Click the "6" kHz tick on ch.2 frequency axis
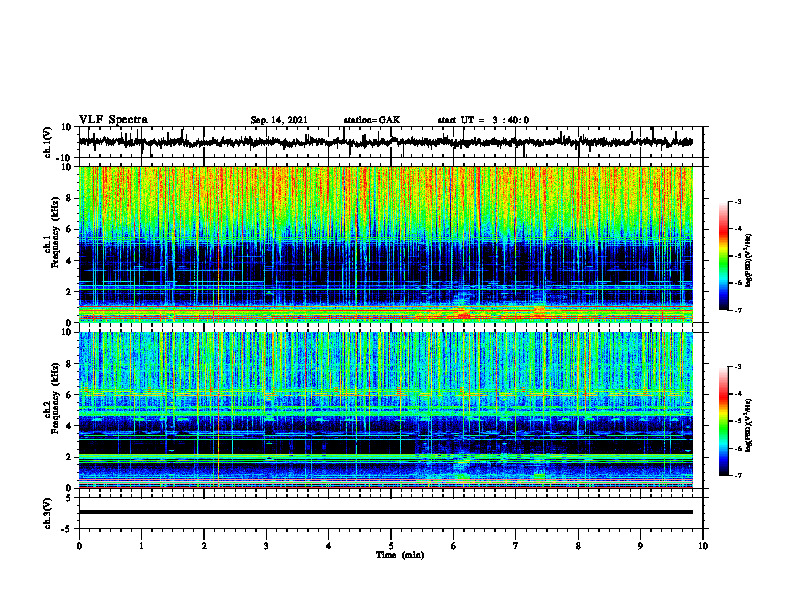This screenshot has height=612, width=792. 69,395
